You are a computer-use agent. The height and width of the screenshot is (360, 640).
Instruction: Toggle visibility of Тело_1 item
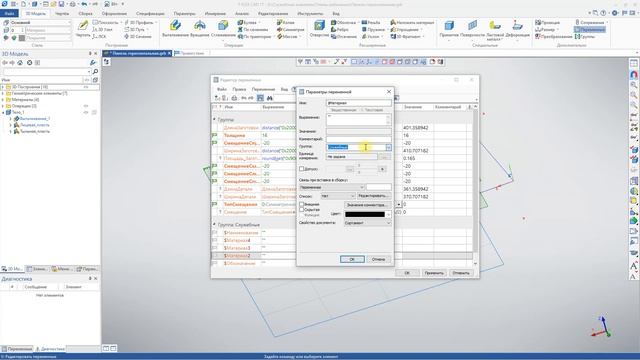(86, 112)
